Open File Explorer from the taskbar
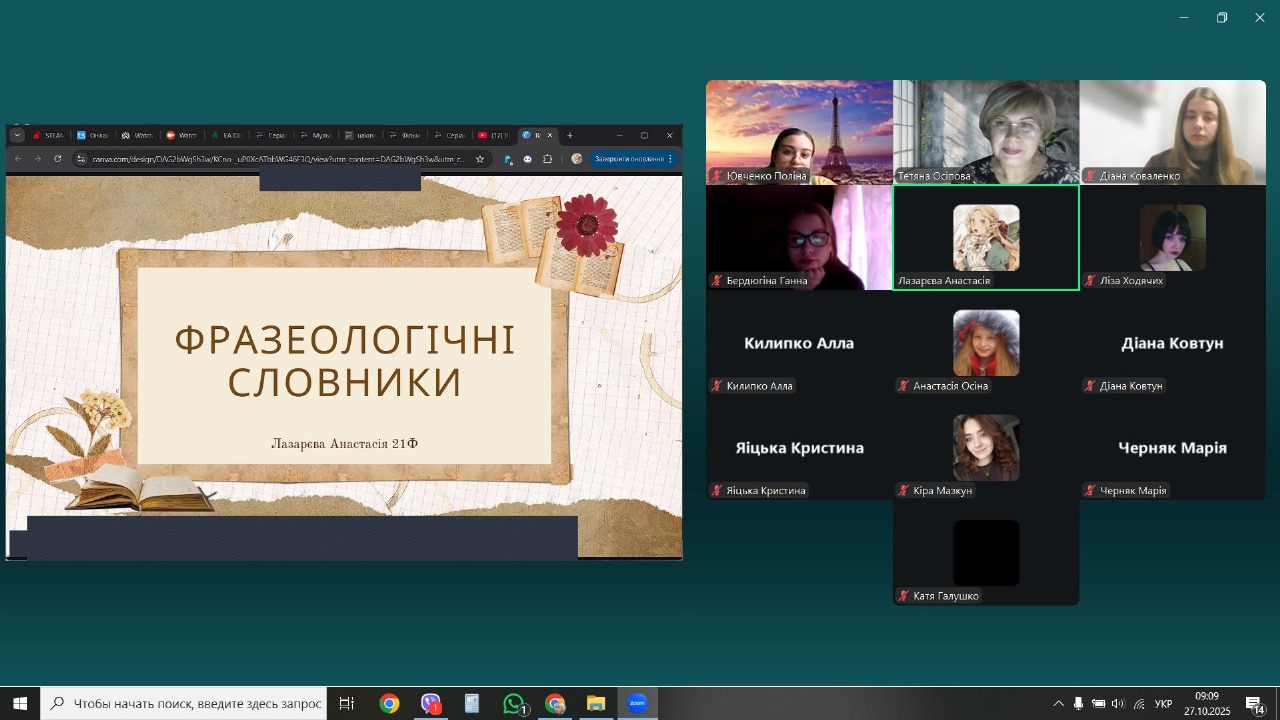1280x720 pixels. (596, 704)
